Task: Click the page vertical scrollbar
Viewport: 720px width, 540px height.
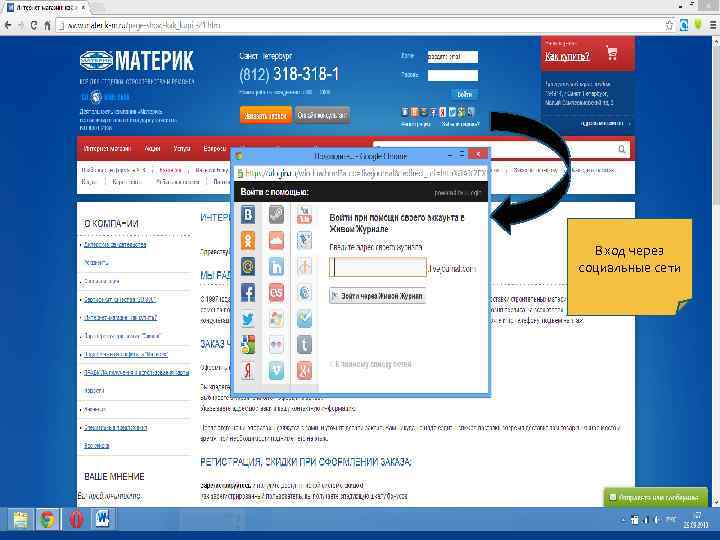Action: pyautogui.click(x=716, y=271)
